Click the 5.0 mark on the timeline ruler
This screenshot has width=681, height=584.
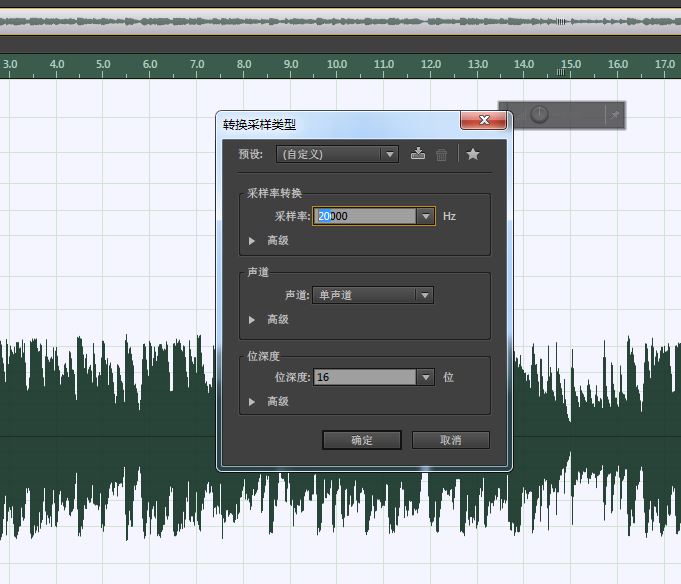point(103,65)
